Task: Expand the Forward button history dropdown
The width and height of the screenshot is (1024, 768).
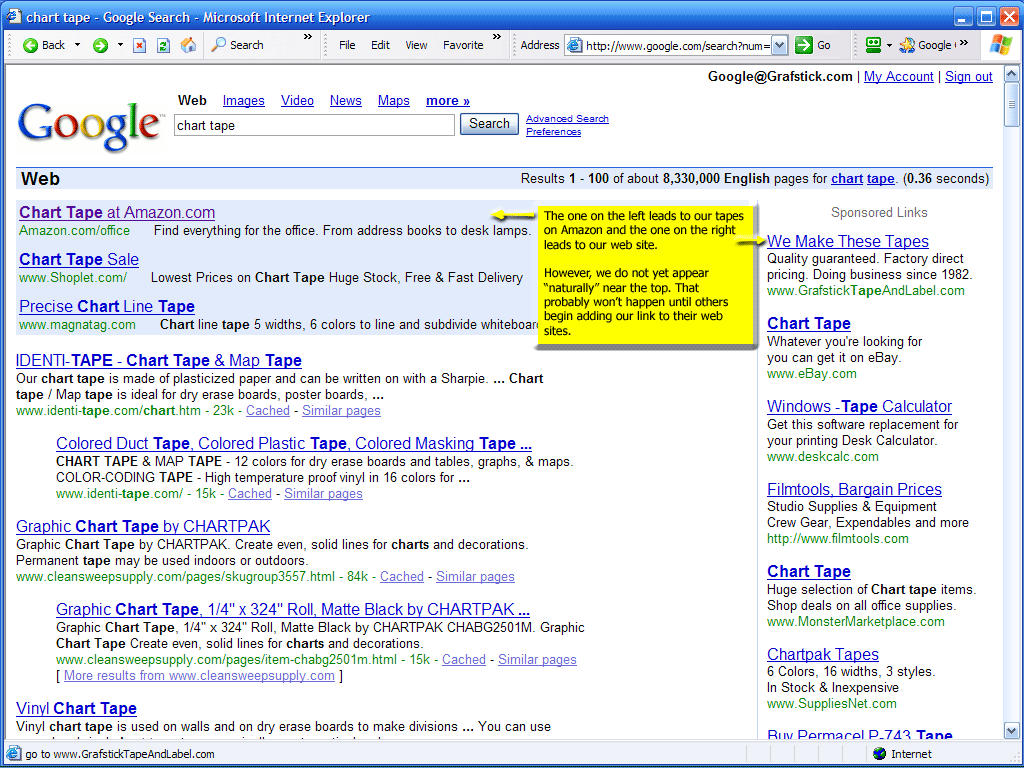Action: pyautogui.click(x=120, y=45)
